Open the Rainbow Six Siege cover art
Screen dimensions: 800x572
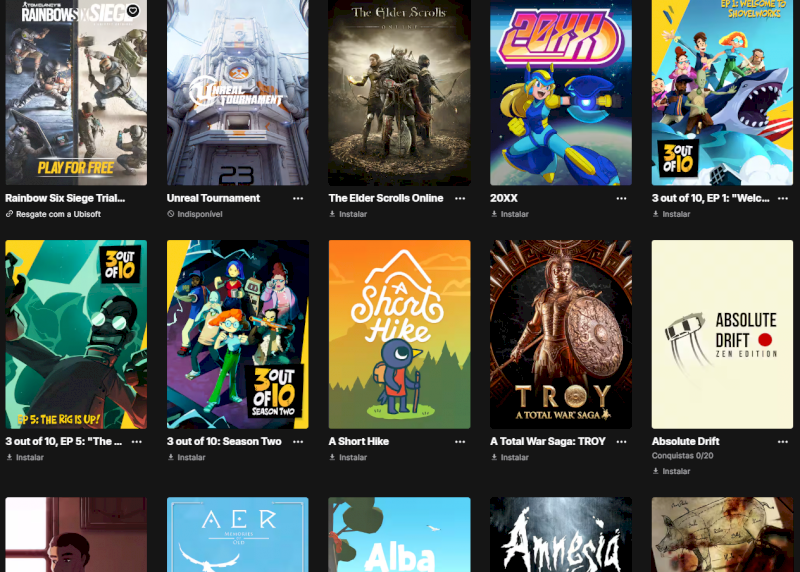pos(76,92)
